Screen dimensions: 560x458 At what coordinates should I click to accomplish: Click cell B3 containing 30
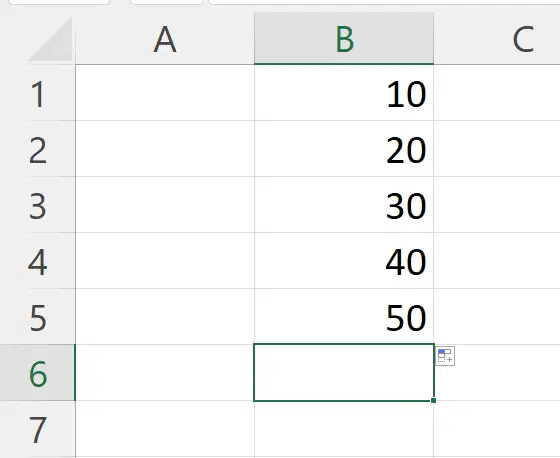coord(344,205)
